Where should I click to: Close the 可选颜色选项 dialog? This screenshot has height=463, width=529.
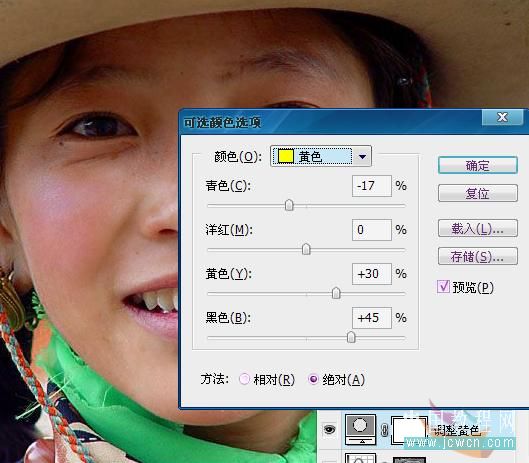tap(503, 117)
